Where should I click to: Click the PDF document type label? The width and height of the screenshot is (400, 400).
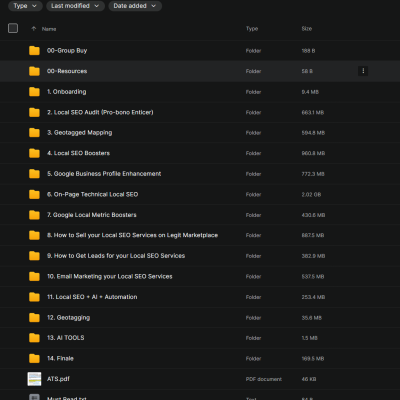tap(264, 379)
